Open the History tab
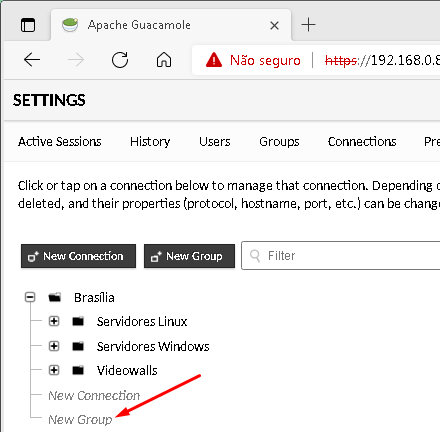The image size is (440, 432). [x=150, y=142]
